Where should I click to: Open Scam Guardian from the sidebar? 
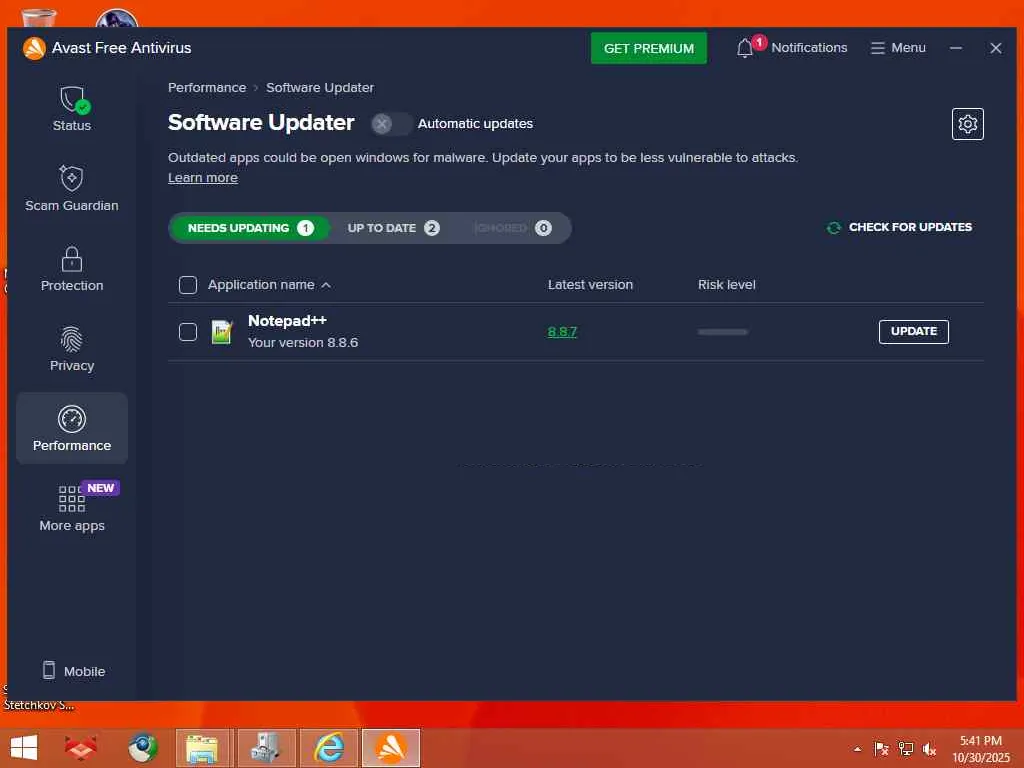click(72, 189)
